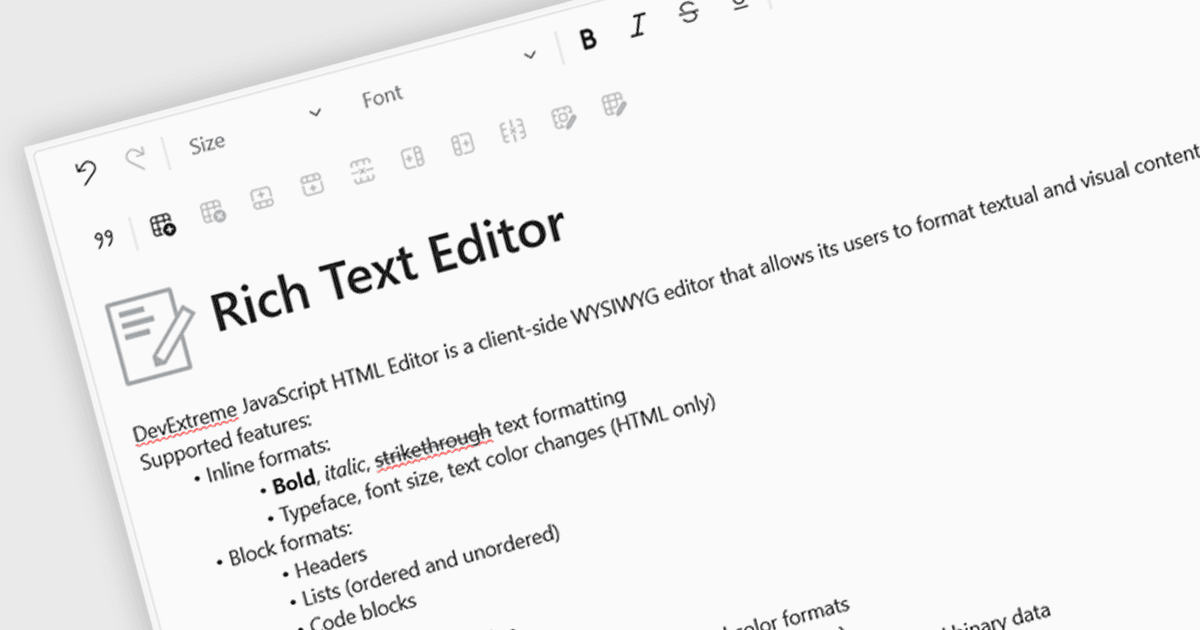Click 'Lists (ordered and unordered)' item
This screenshot has width=1200, height=630.
click(432, 567)
